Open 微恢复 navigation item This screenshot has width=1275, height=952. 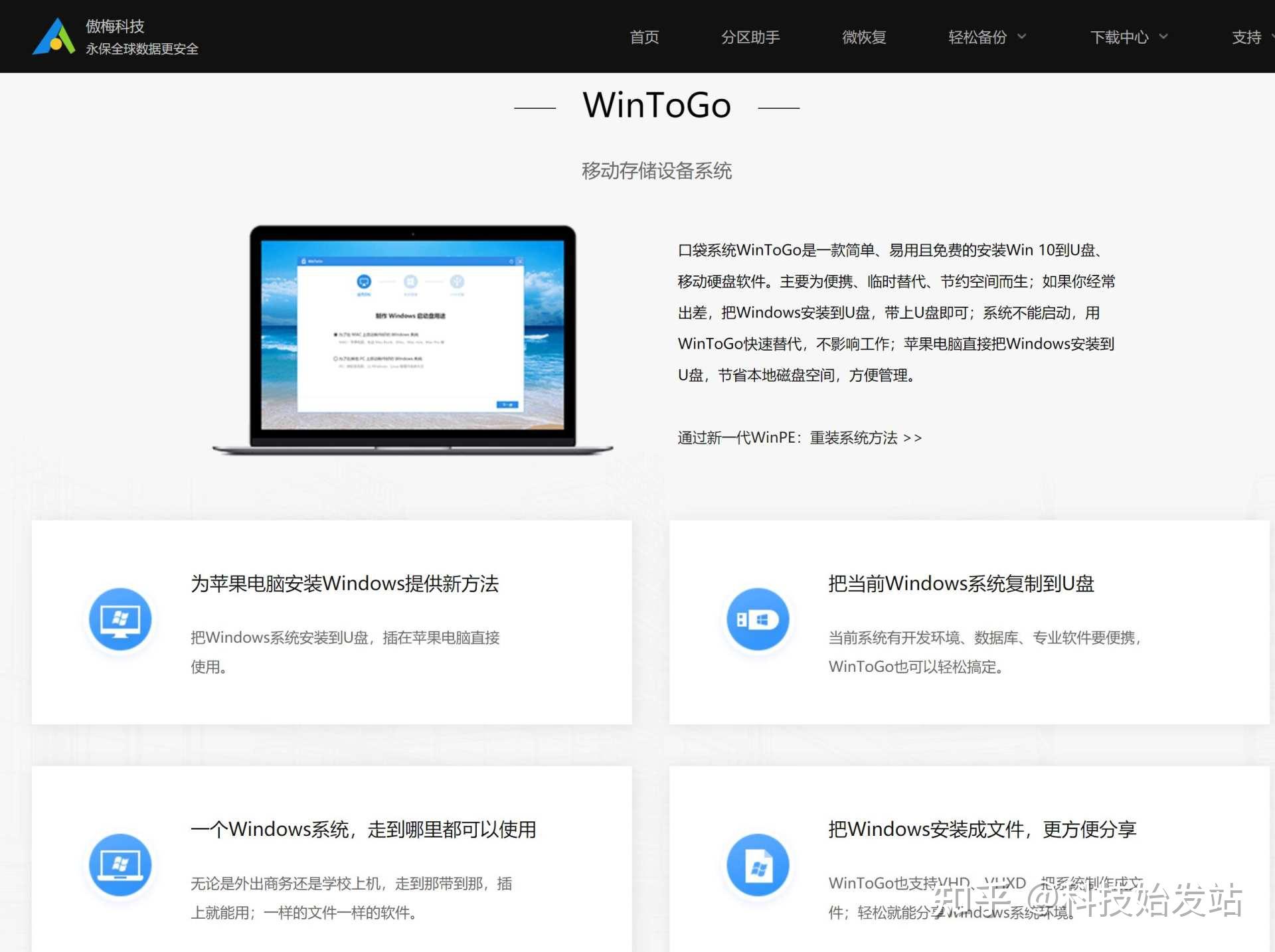pyautogui.click(x=864, y=37)
